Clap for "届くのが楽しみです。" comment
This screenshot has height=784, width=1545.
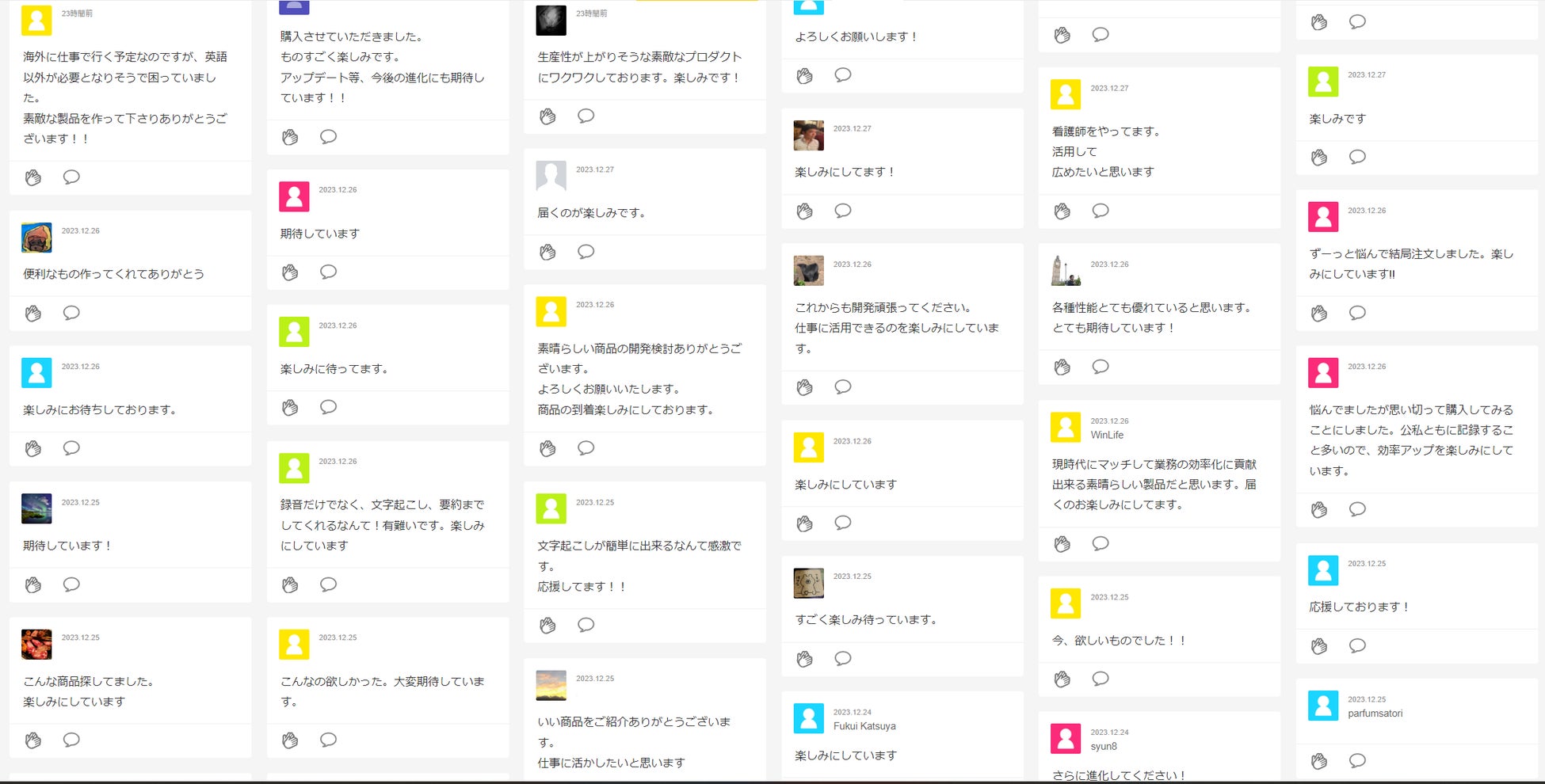[547, 253]
